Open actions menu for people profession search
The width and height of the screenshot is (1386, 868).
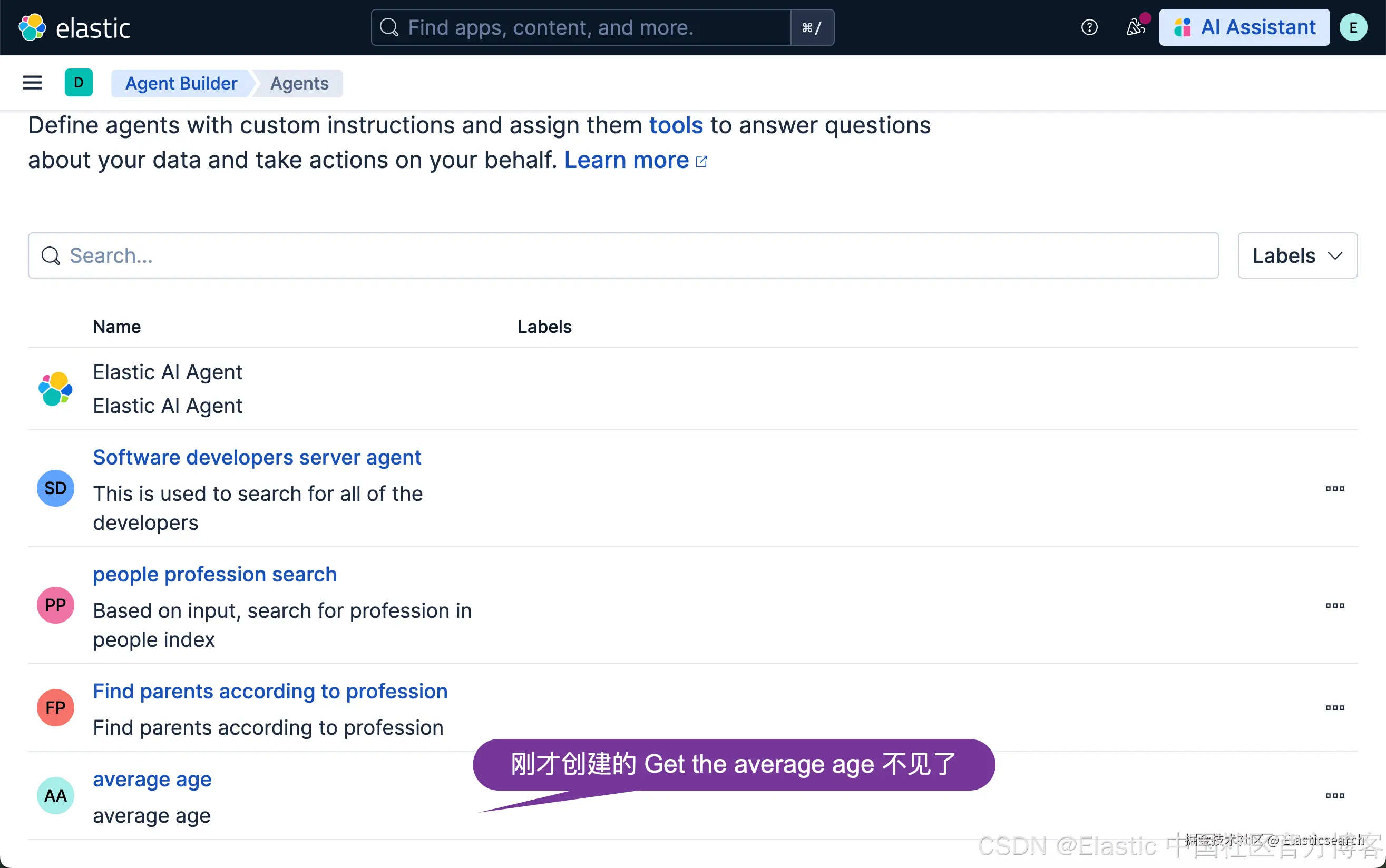(1334, 606)
